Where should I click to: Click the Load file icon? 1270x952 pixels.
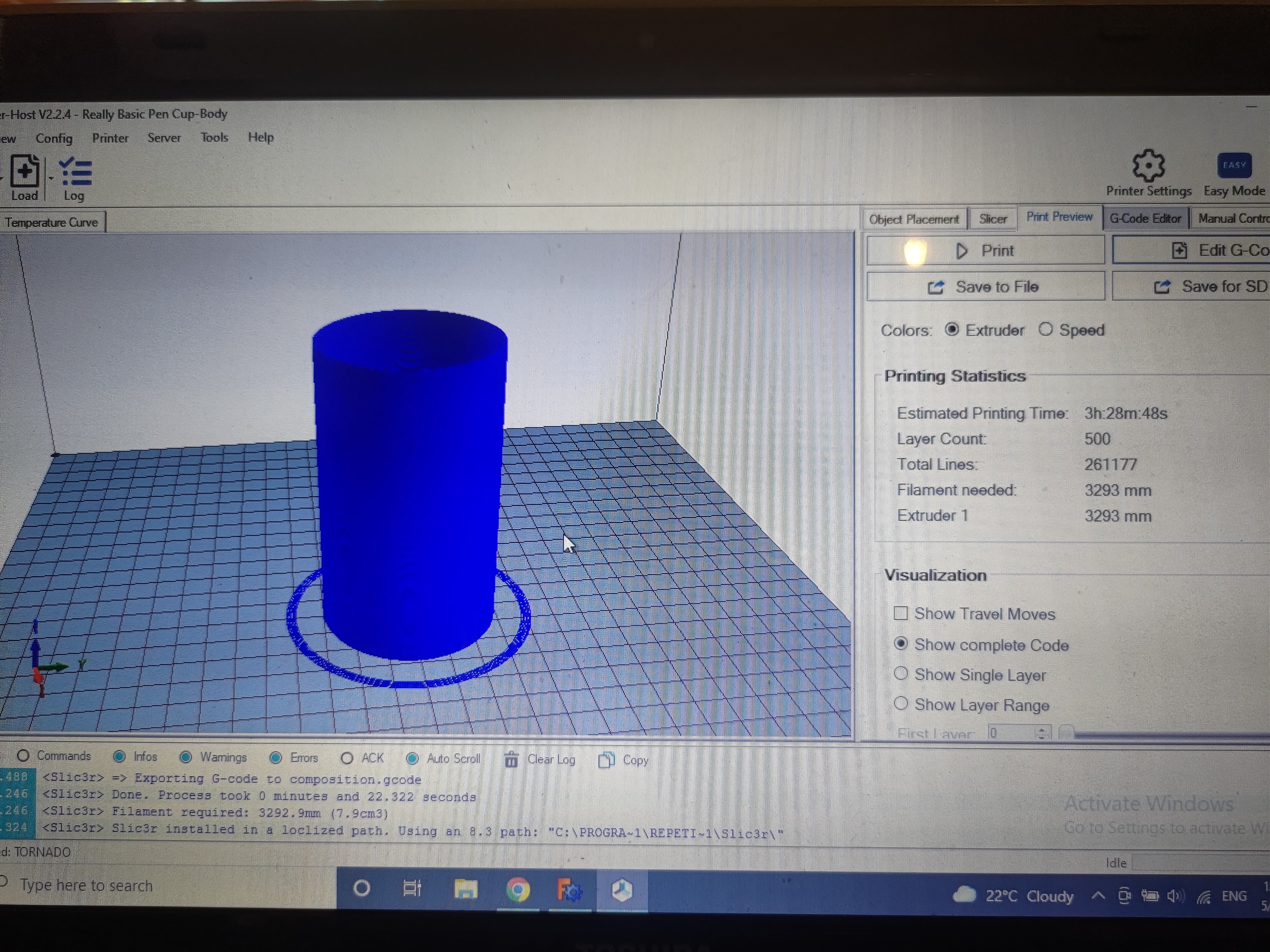point(25,171)
